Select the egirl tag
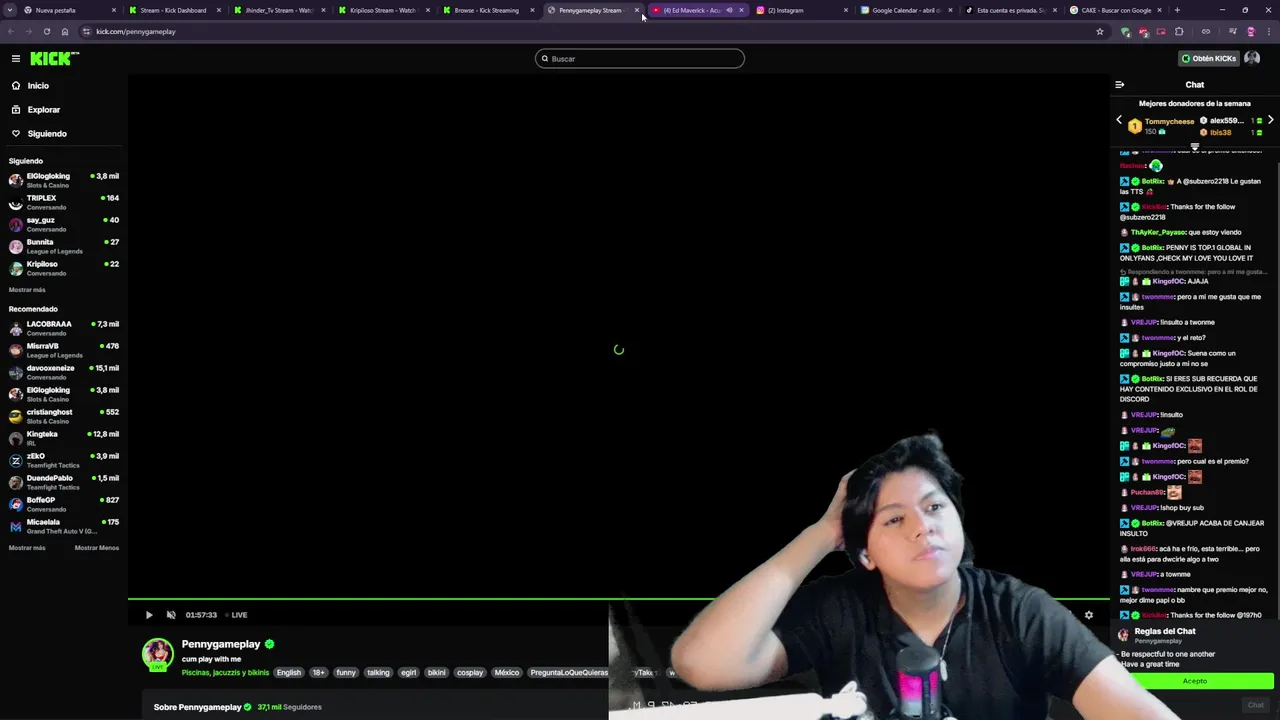 pyautogui.click(x=408, y=673)
